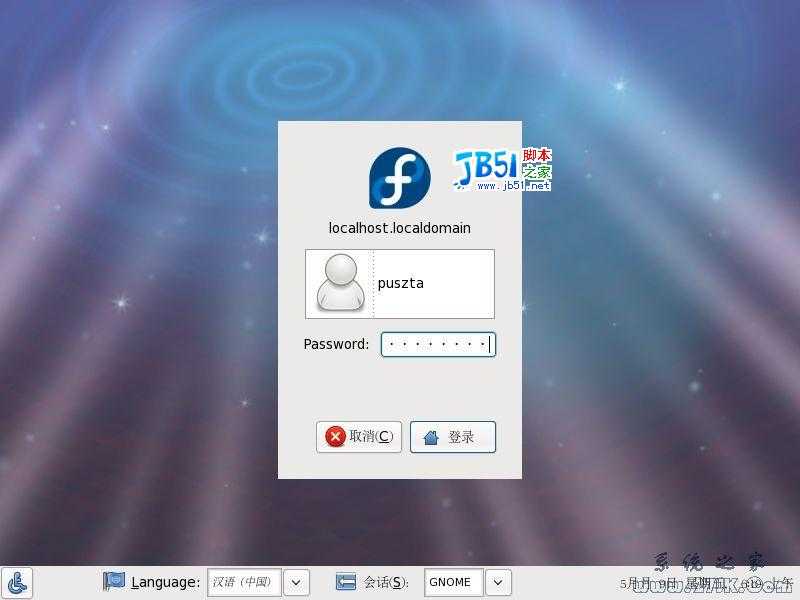Click the session icon beside 会话(S)

345,582
